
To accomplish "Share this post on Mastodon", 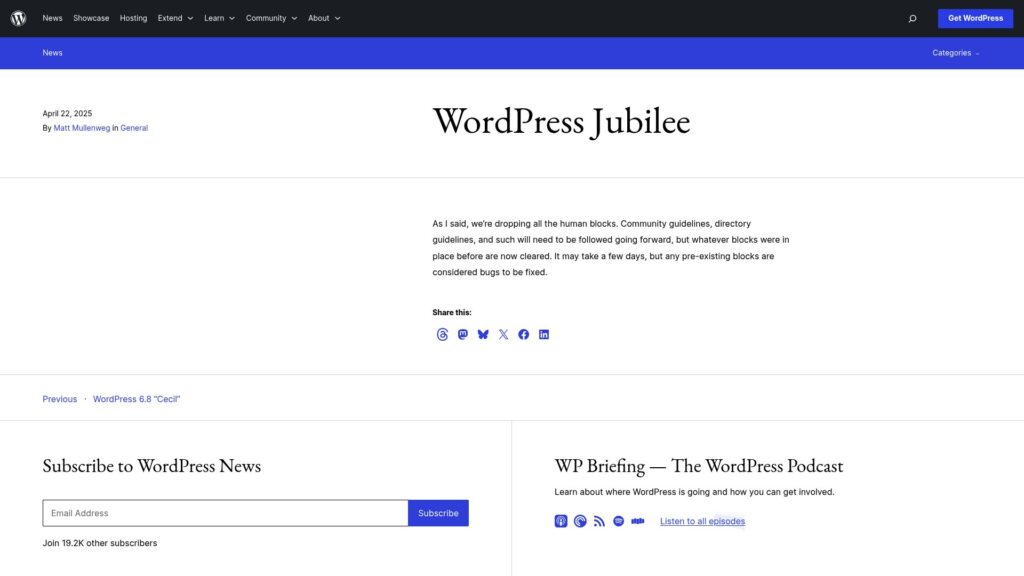I will coord(462,334).
